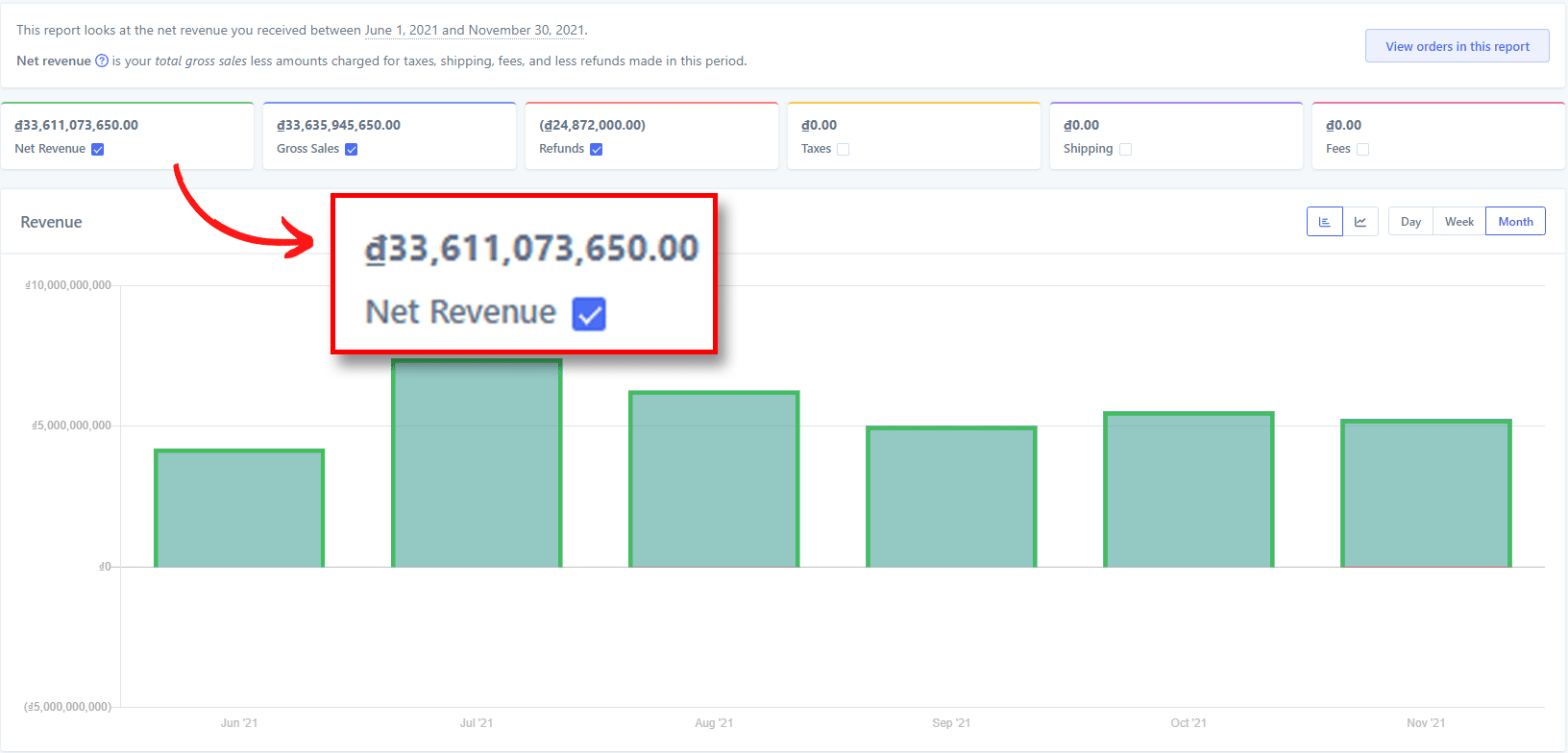The width and height of the screenshot is (1568, 753).
Task: Open the Net revenue help question icon
Action: pyautogui.click(x=102, y=61)
